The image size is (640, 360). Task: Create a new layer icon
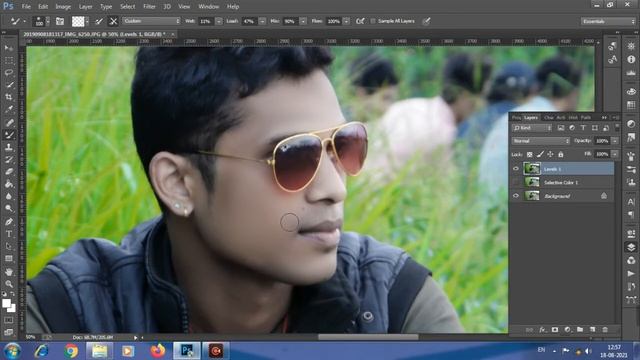click(592, 329)
